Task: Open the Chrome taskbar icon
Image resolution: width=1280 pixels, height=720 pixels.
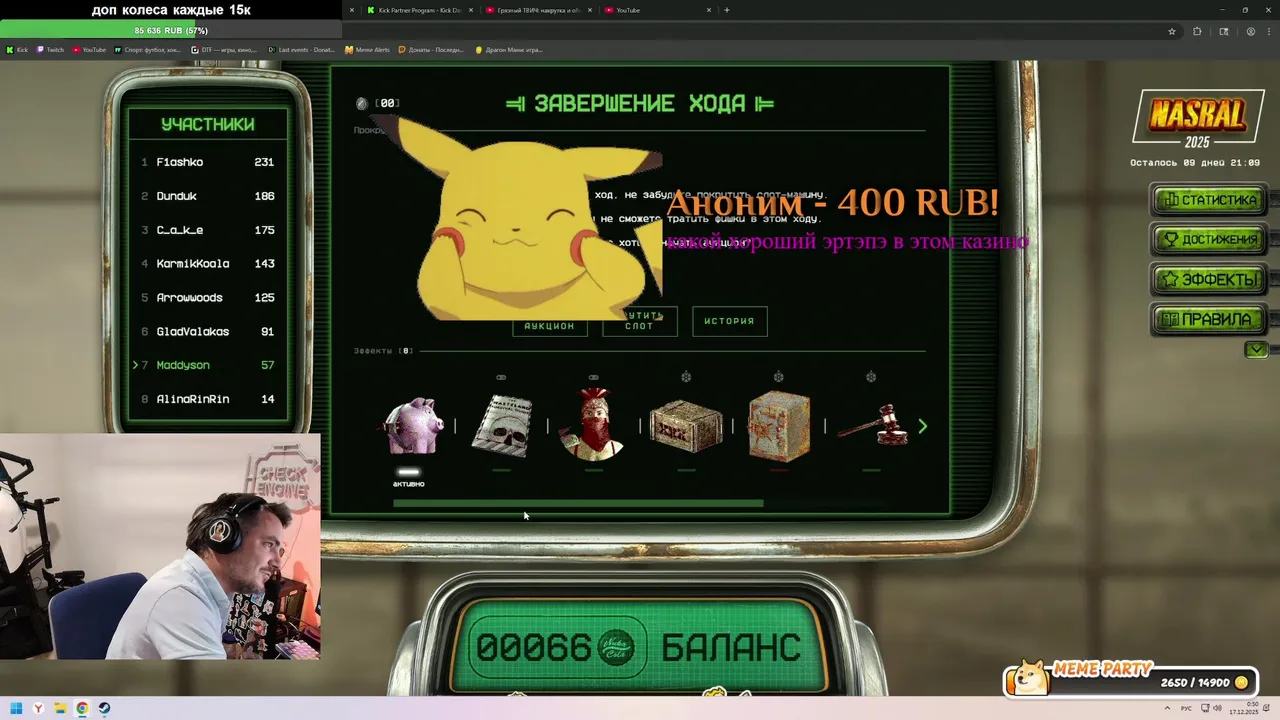Action: click(x=82, y=709)
